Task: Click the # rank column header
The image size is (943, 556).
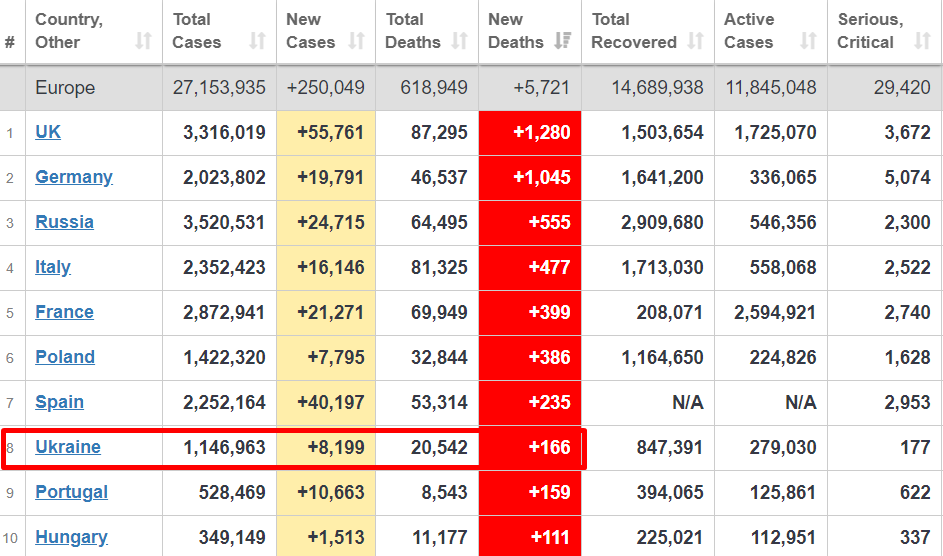Action: pyautogui.click(x=10, y=42)
